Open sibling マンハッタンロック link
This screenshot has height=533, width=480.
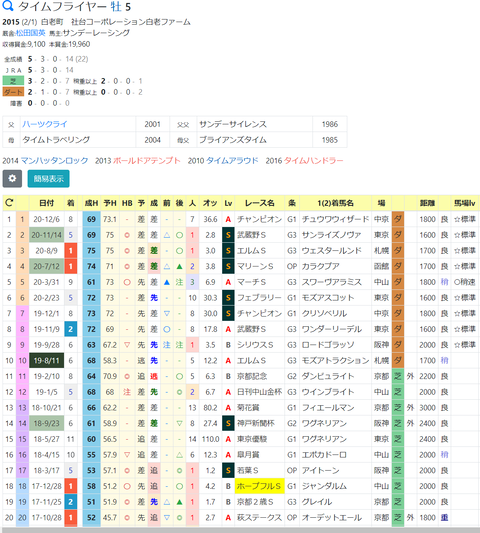tap(54, 160)
